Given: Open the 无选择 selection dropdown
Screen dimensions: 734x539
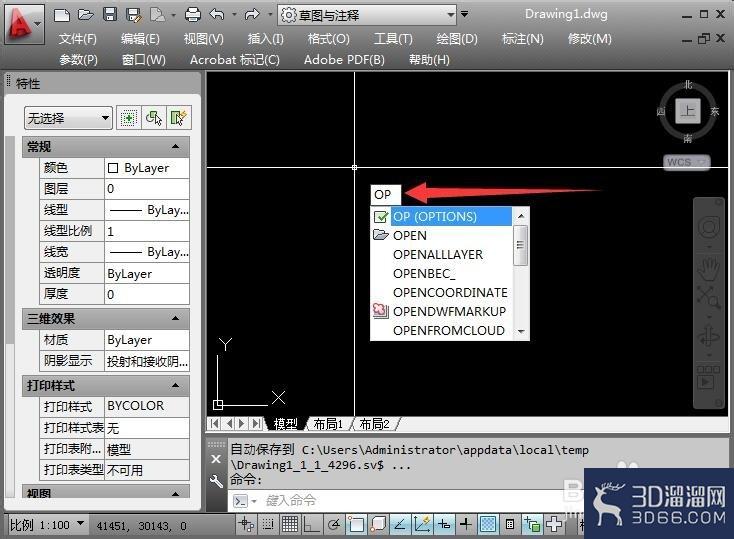Looking at the screenshot, I should pyautogui.click(x=68, y=118).
